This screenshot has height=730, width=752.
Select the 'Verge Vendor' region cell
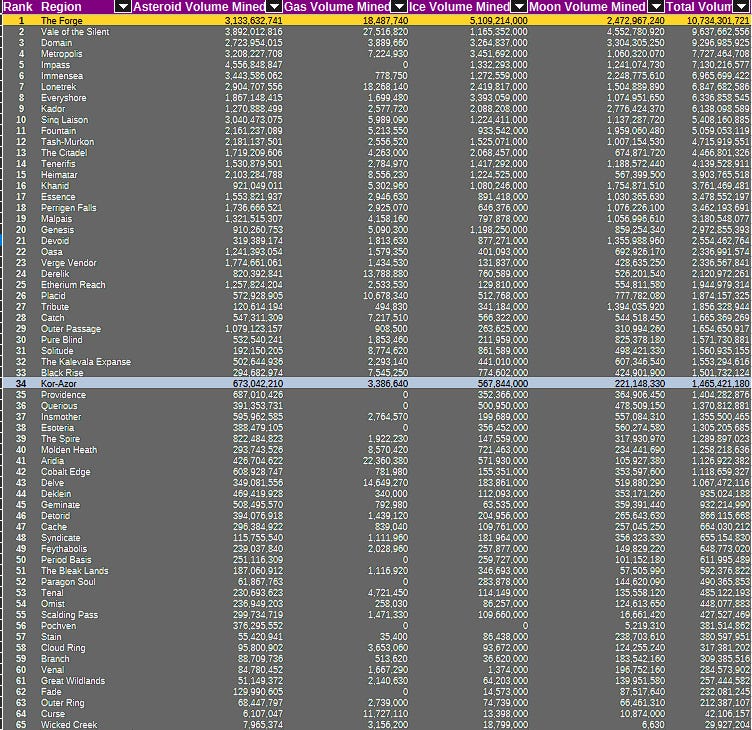coord(69,263)
